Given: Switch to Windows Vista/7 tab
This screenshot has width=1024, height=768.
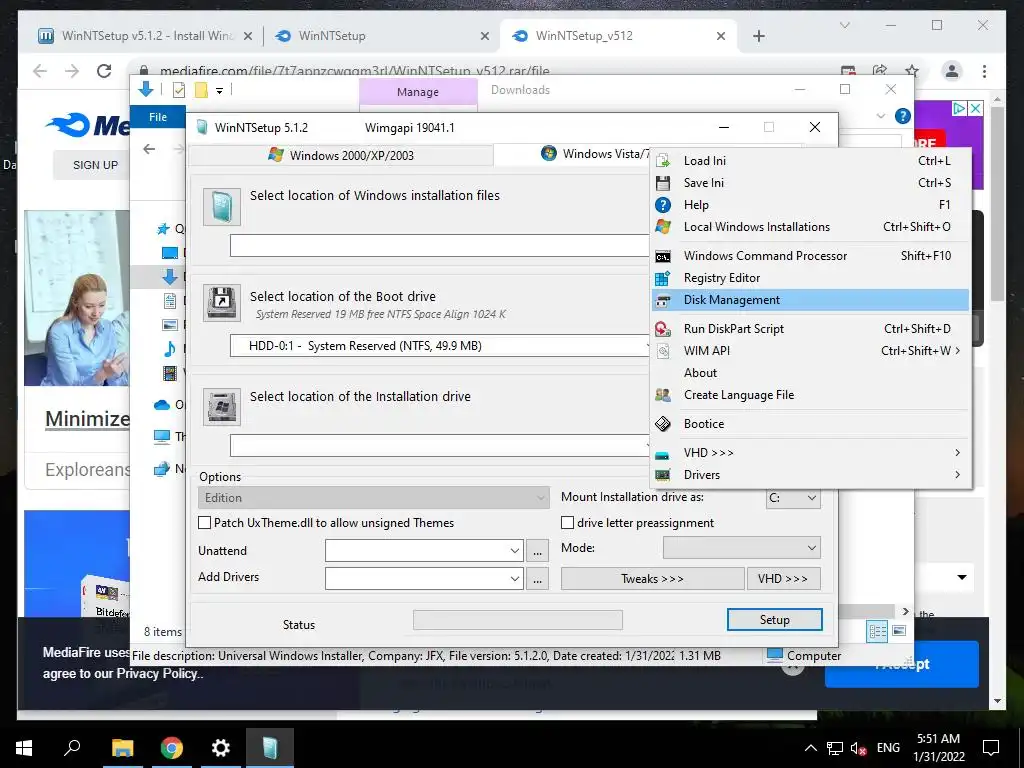Looking at the screenshot, I should point(572,154).
